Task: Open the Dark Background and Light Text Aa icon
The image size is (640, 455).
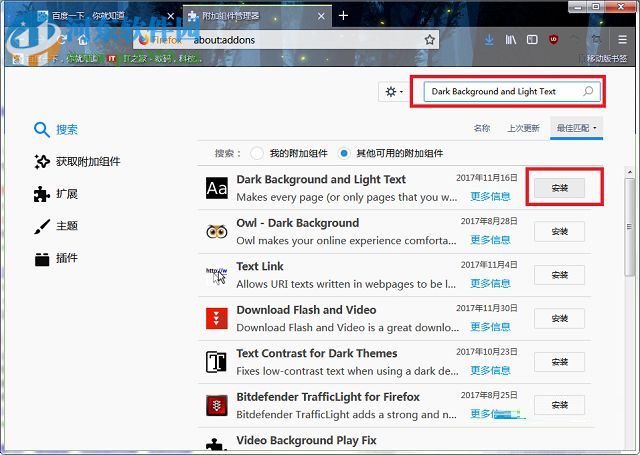Action: point(217,188)
